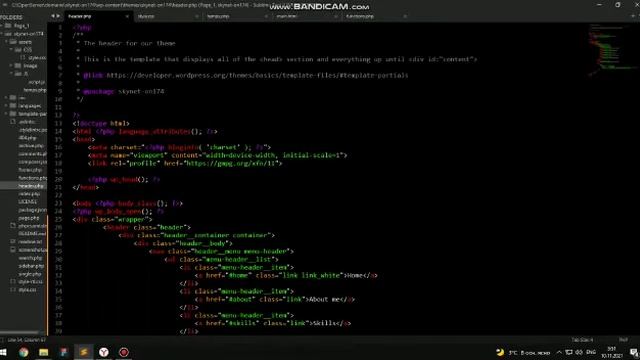Click the Line 34, Column 67 status text

27,340
